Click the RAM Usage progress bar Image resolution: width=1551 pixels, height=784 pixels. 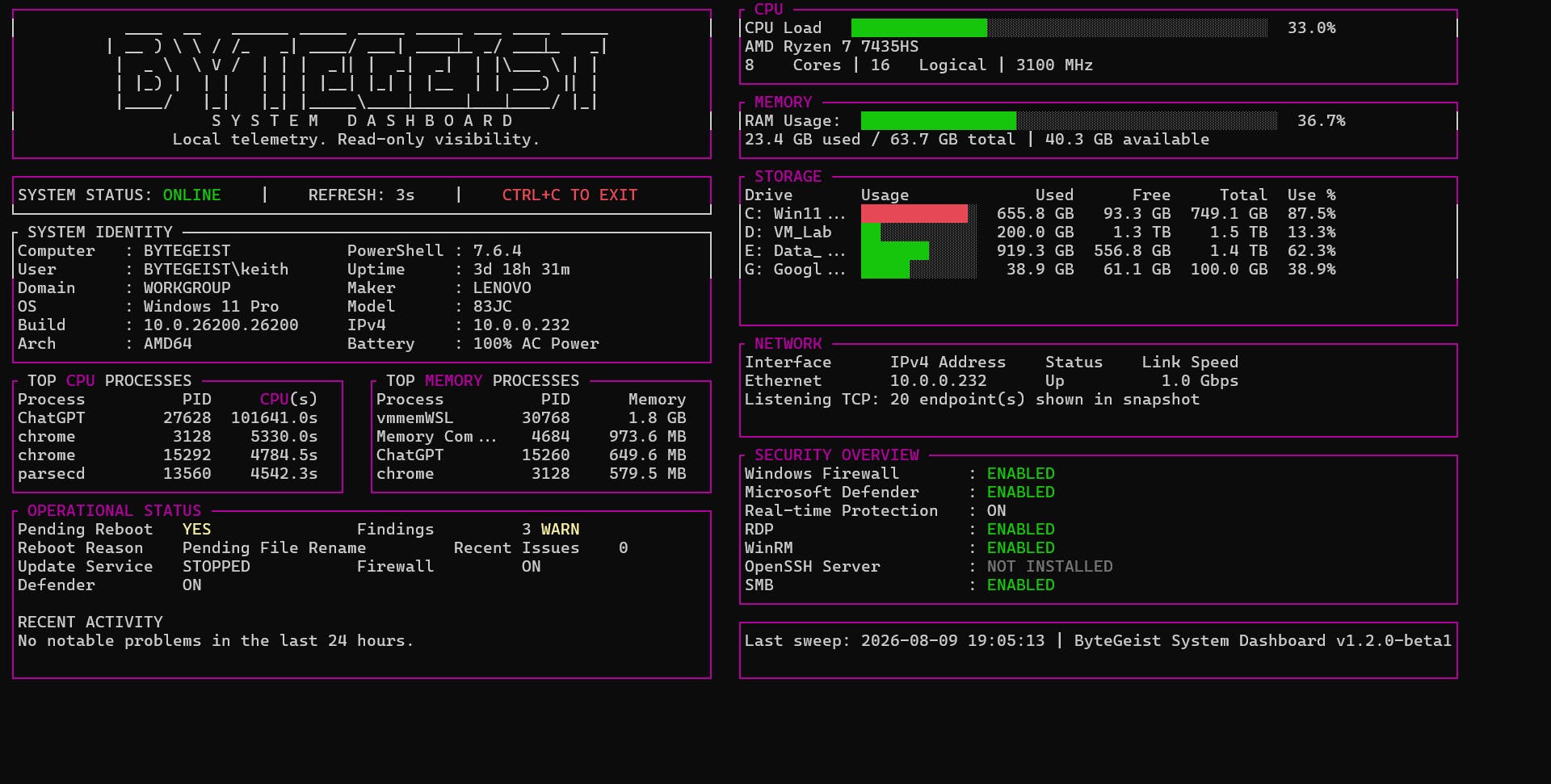1070,120
